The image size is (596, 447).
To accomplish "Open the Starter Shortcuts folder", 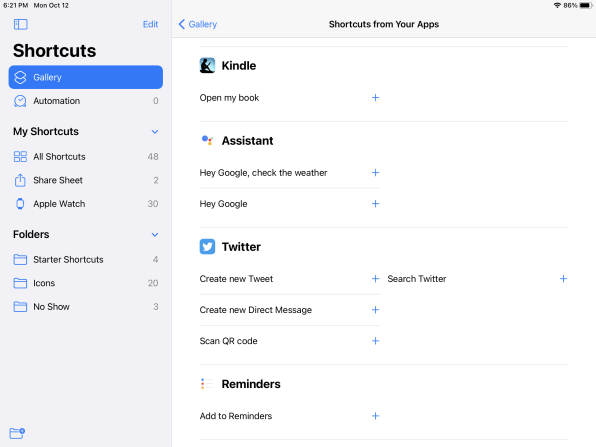I will 86,260.
